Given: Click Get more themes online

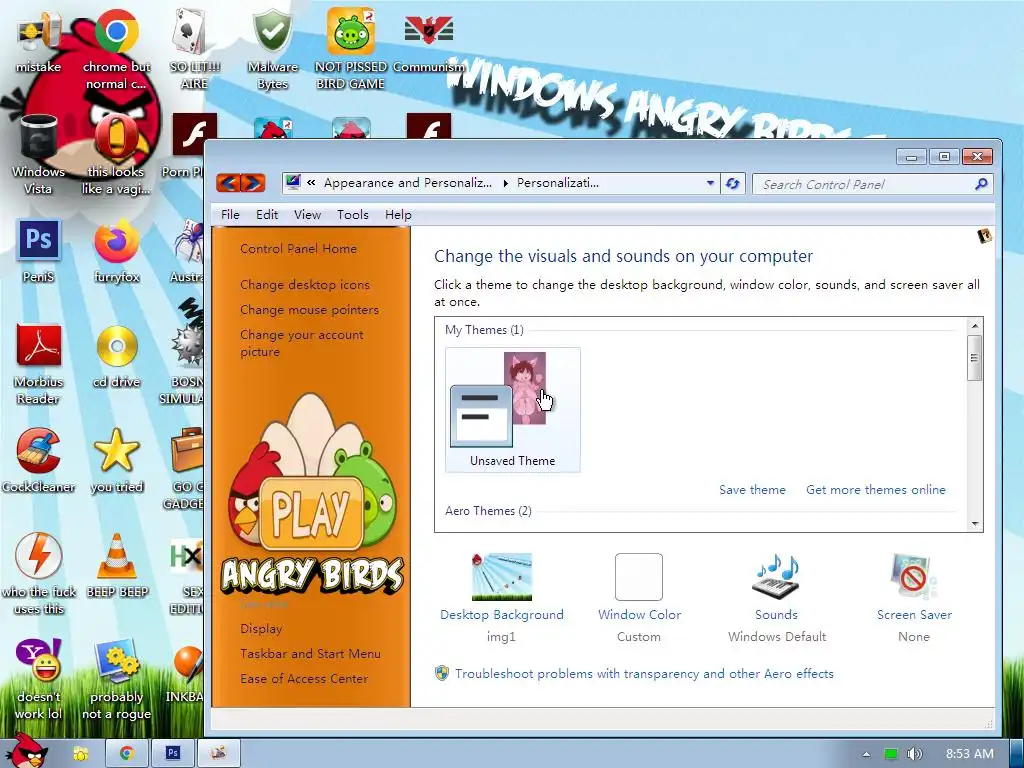Looking at the screenshot, I should click(876, 490).
